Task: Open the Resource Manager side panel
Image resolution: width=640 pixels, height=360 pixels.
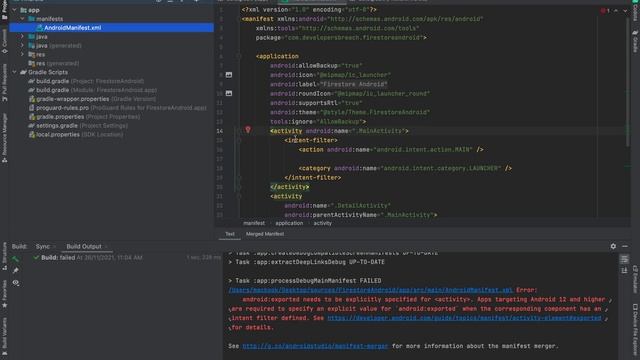Action: point(4,139)
